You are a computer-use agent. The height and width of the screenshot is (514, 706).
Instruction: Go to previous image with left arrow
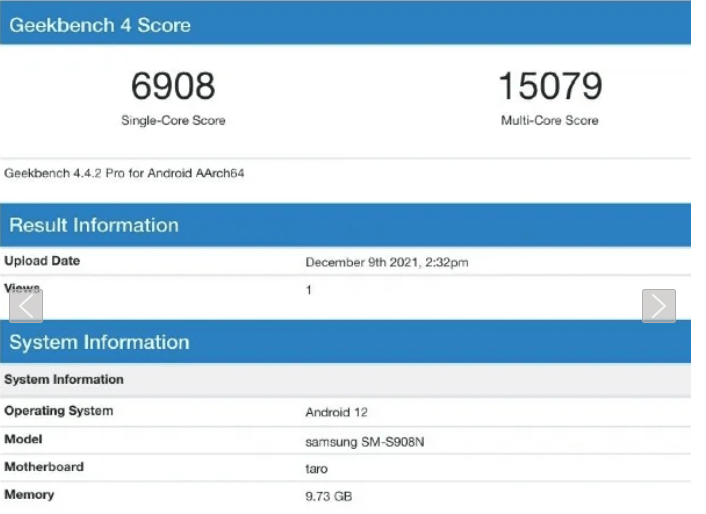(x=26, y=306)
